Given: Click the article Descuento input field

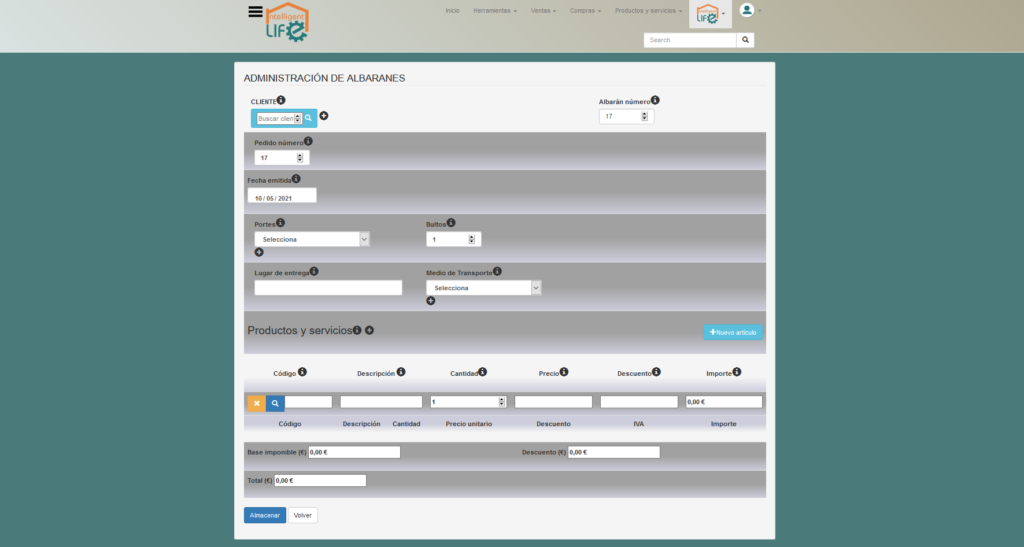Looking at the screenshot, I should coord(639,402).
